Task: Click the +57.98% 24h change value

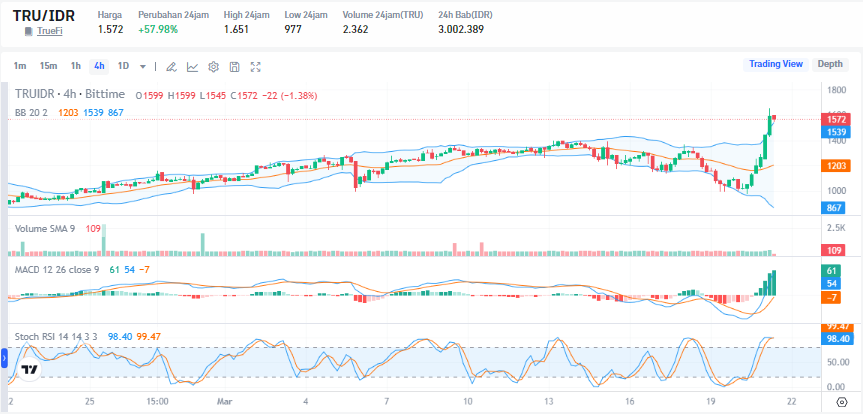Action: click(x=158, y=29)
